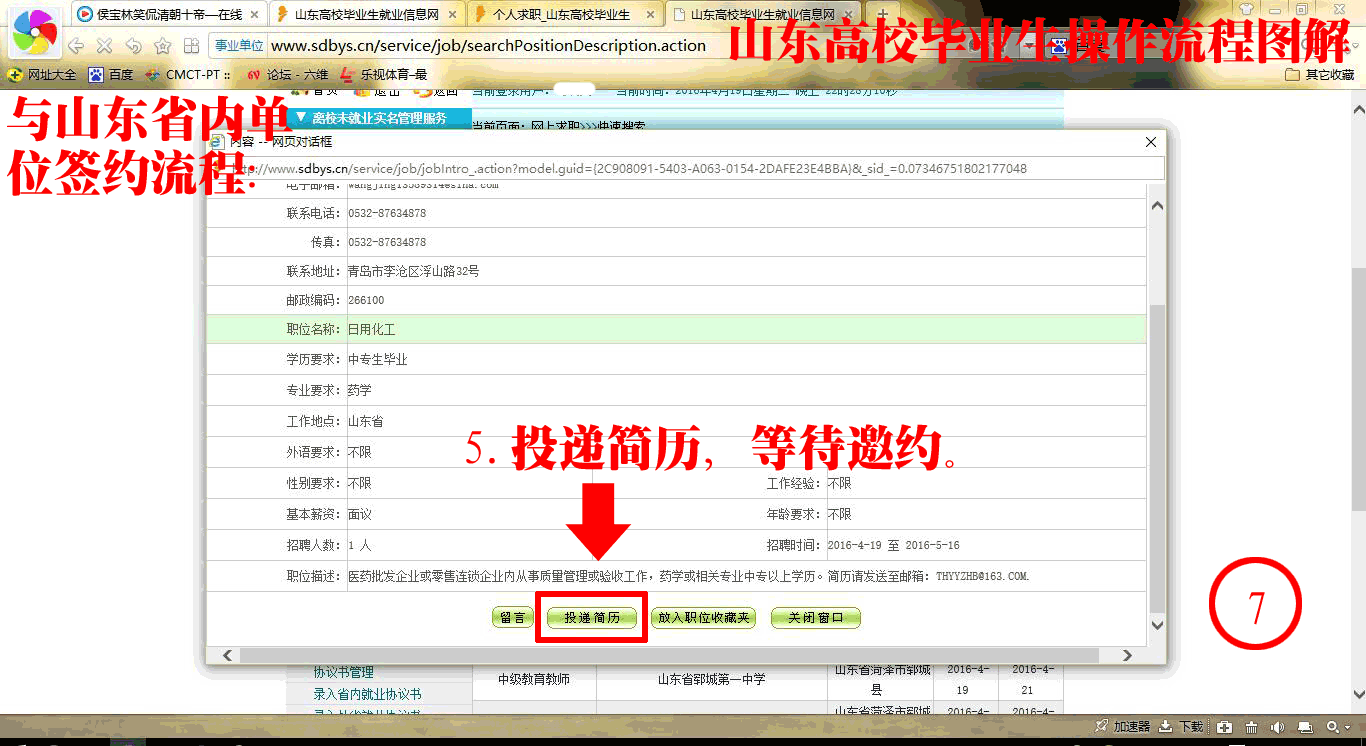
Task: Click the main page scrollbar down arrow
Action: click(1358, 694)
